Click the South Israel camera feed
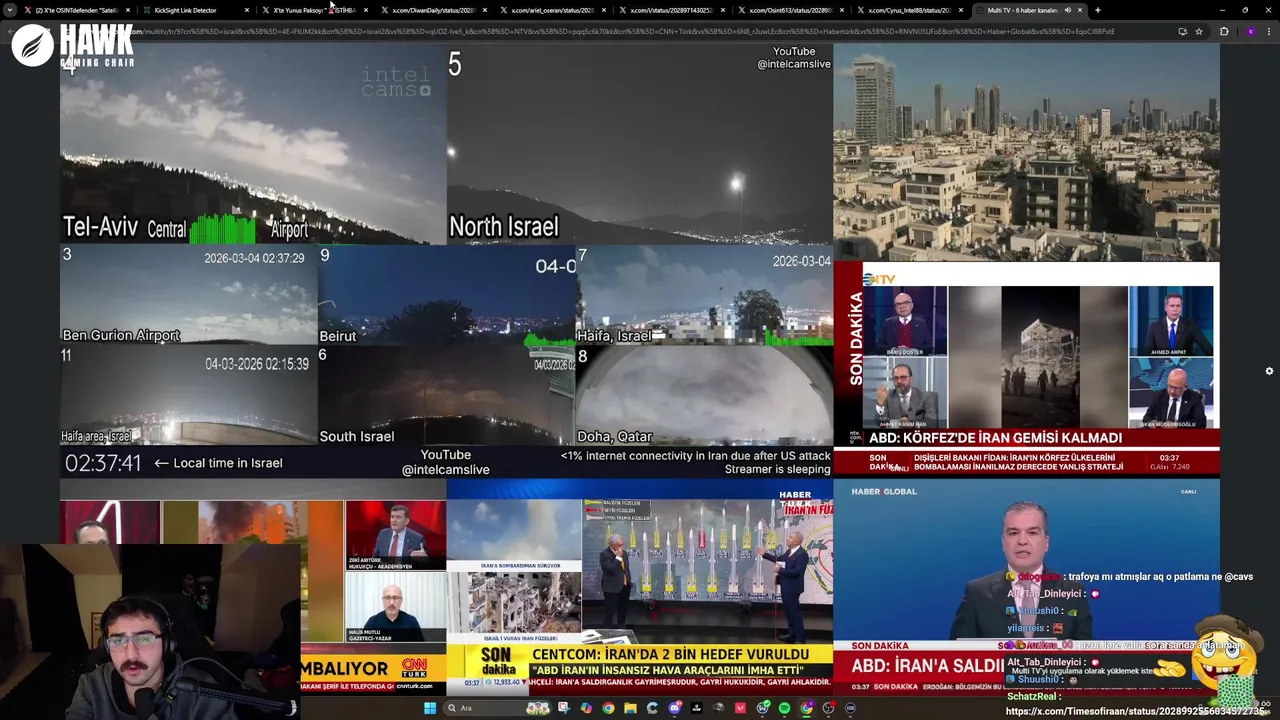 pyautogui.click(x=447, y=395)
